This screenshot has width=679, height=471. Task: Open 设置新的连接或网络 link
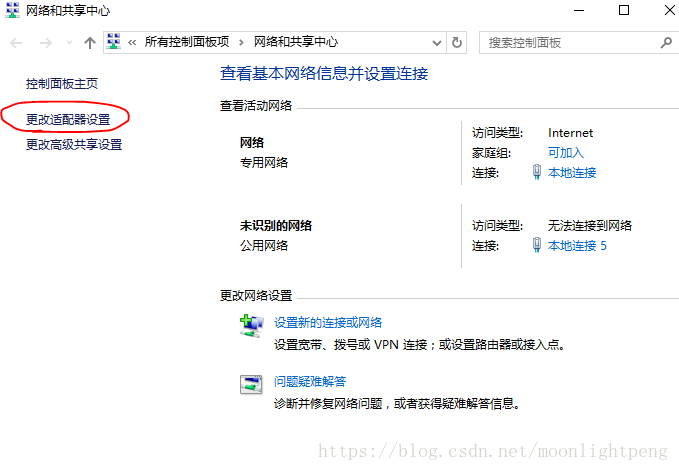328,323
